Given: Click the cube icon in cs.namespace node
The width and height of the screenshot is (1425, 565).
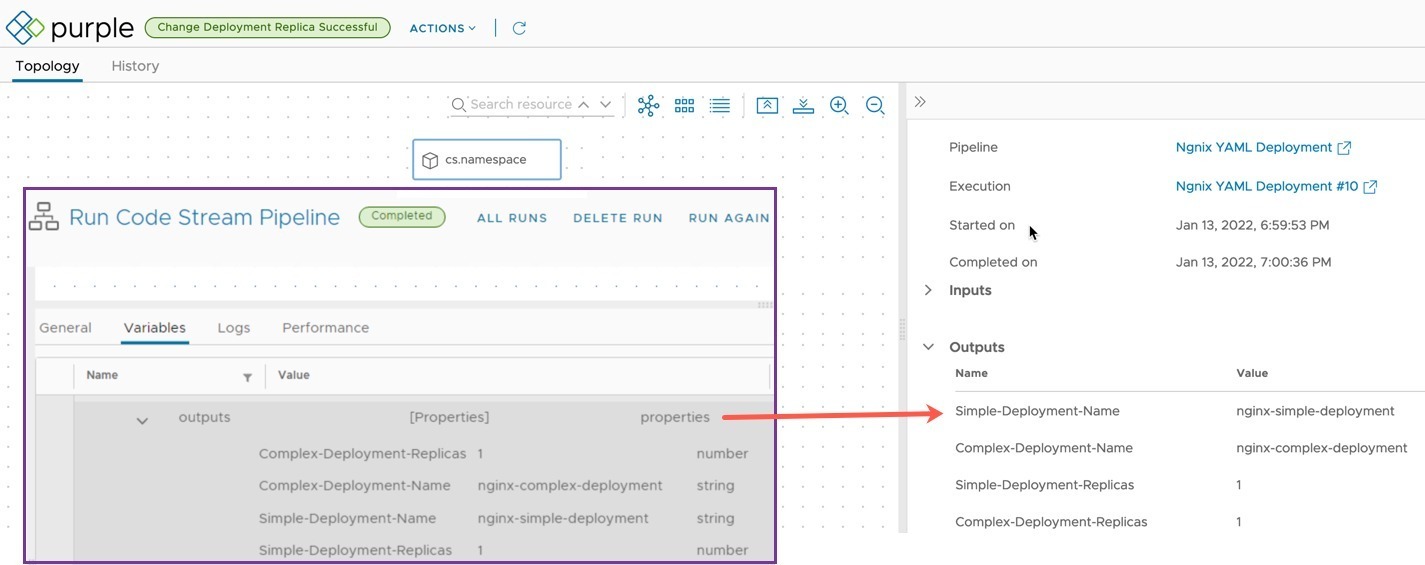Looking at the screenshot, I should [x=430, y=160].
